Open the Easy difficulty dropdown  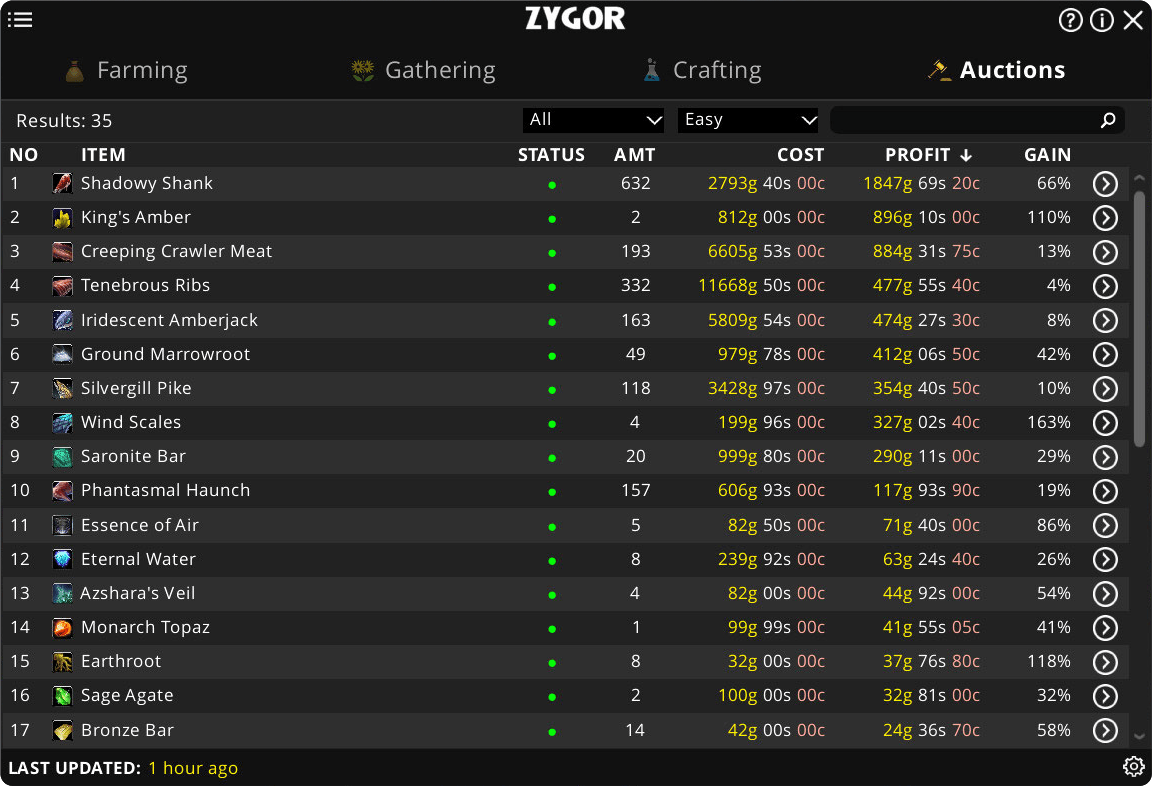pyautogui.click(x=748, y=120)
